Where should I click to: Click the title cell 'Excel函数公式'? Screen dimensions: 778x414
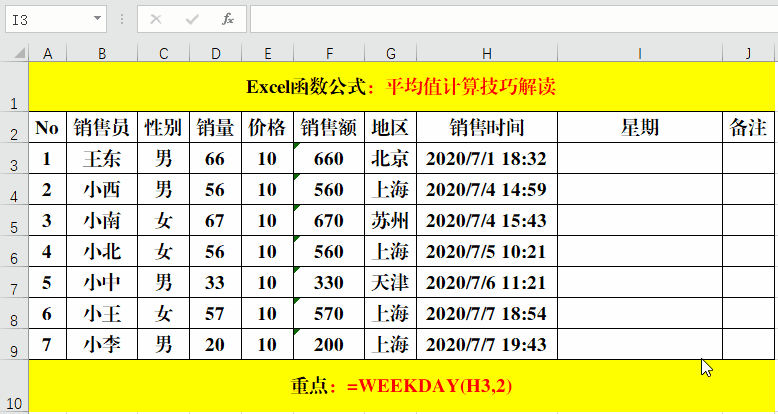coord(401,87)
